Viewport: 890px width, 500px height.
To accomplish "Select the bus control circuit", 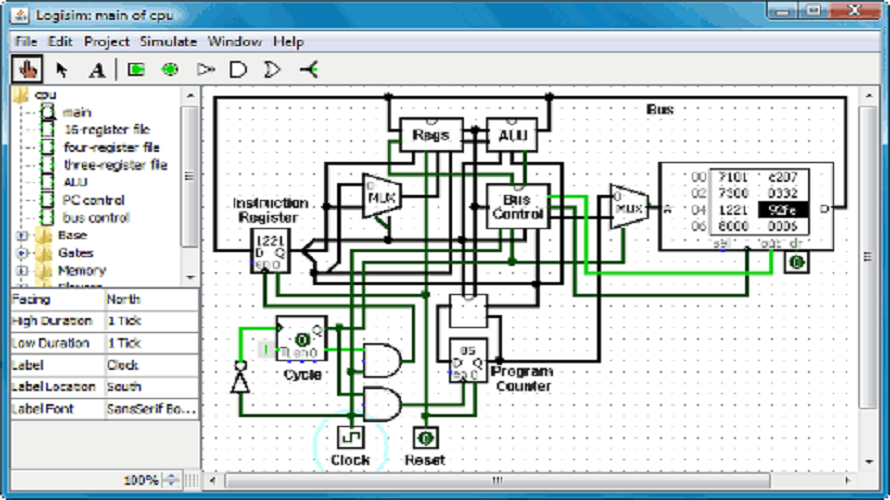I will click(96, 217).
